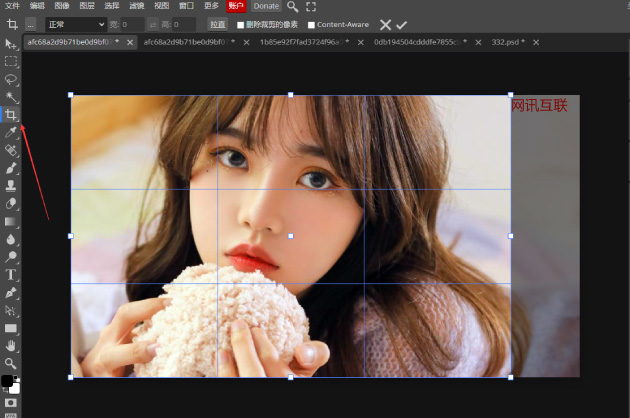Confirm the crop with the checkmark

[x=402, y=24]
